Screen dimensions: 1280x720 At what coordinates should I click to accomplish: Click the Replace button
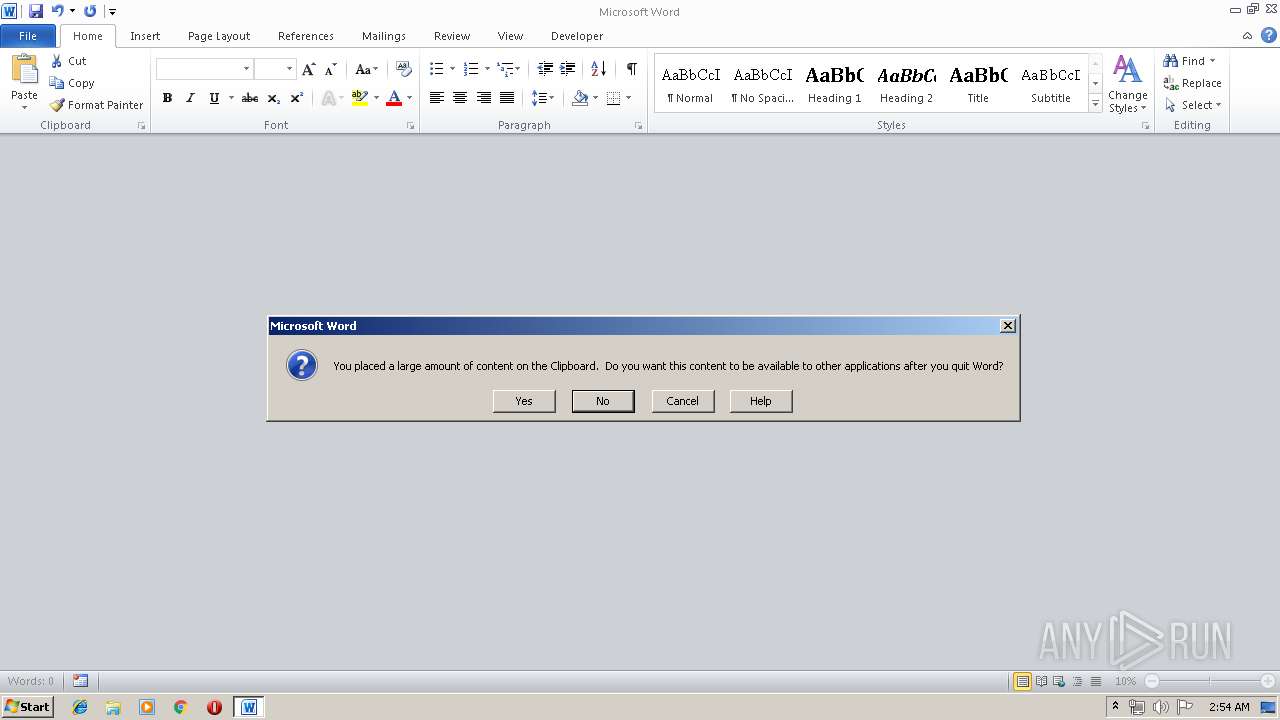coord(1192,83)
